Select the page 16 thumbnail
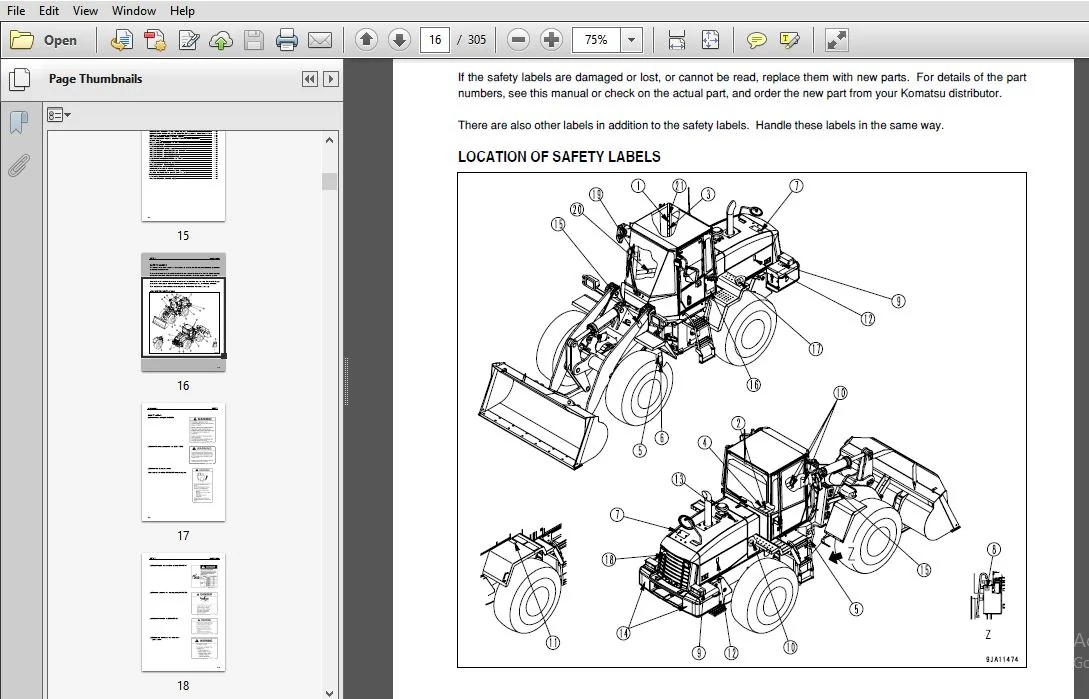 point(183,312)
